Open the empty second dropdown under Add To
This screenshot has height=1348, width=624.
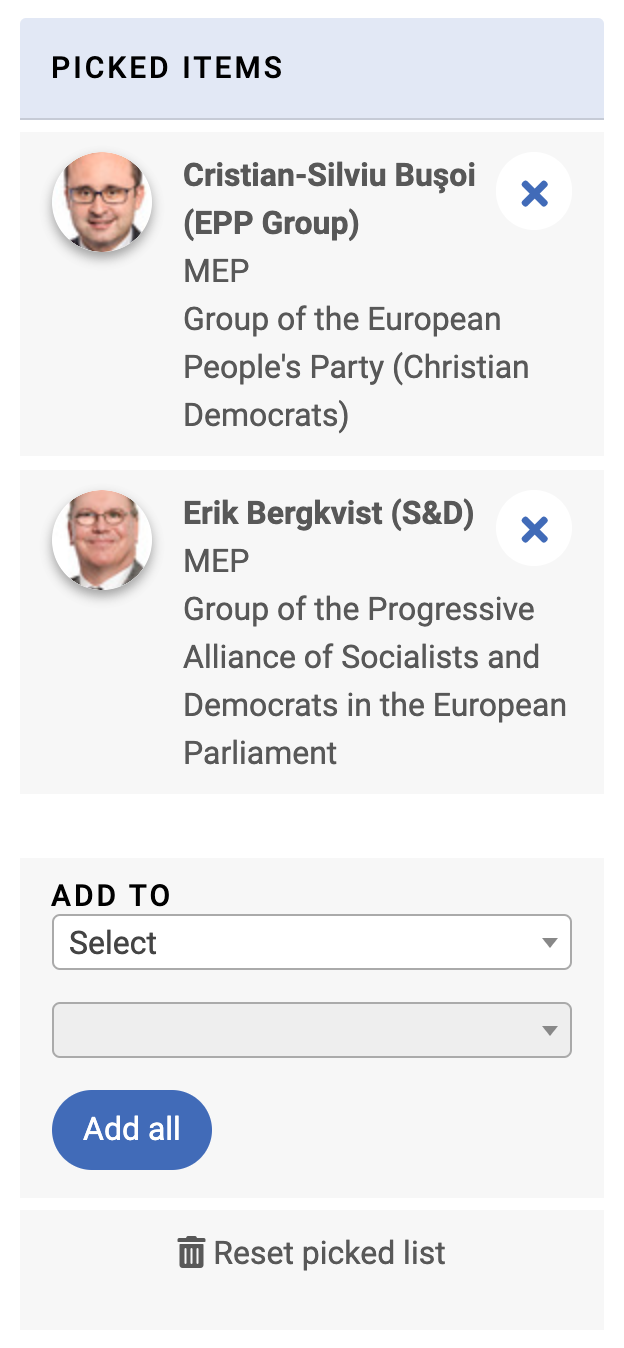click(x=312, y=1030)
